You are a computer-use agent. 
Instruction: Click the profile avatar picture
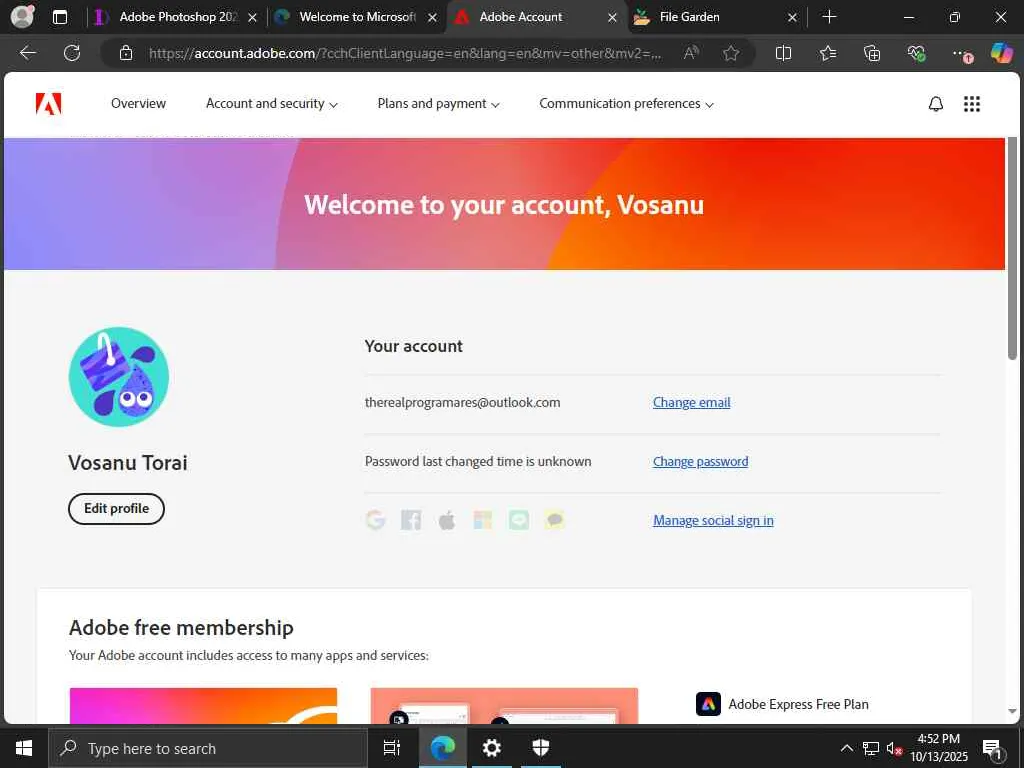(119, 377)
